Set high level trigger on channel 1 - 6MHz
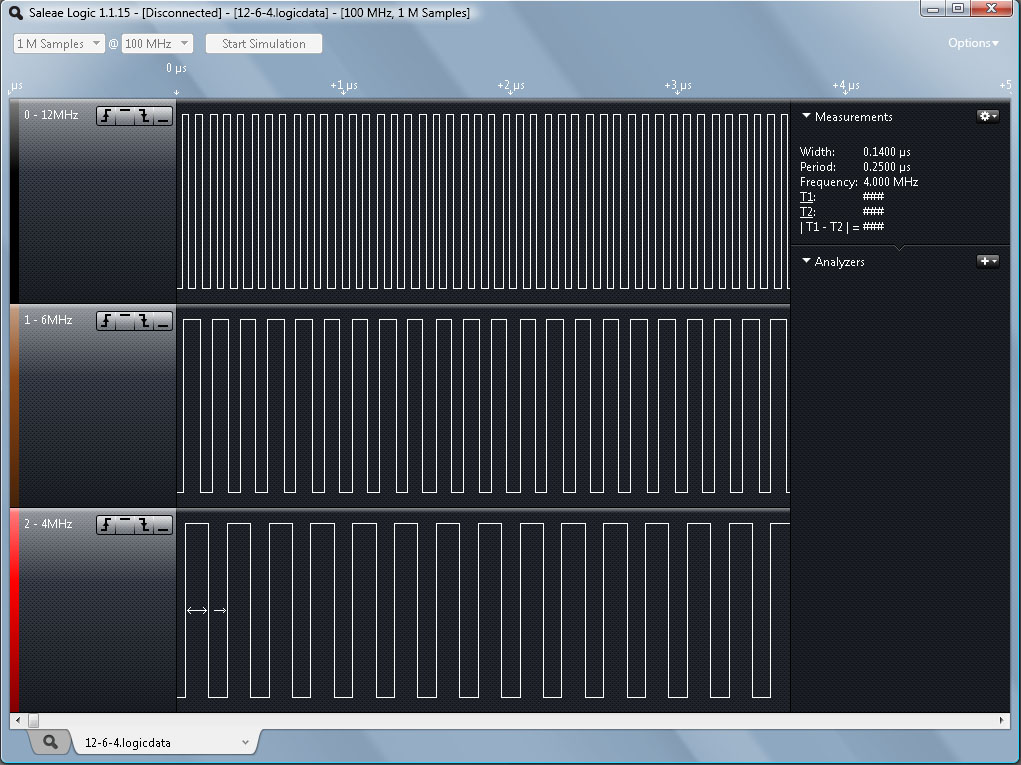 coord(125,321)
